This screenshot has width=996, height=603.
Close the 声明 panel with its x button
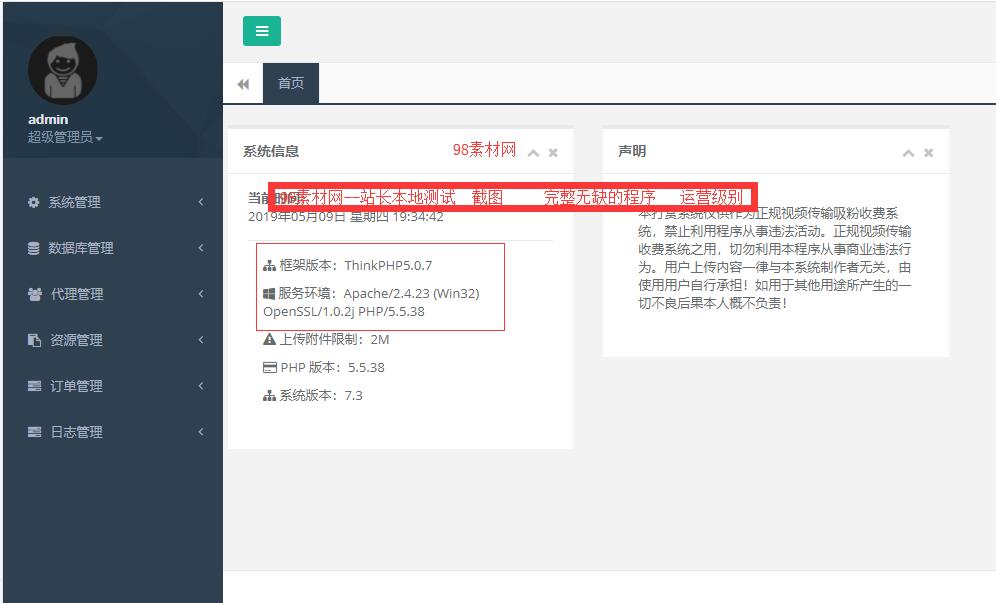(927, 153)
